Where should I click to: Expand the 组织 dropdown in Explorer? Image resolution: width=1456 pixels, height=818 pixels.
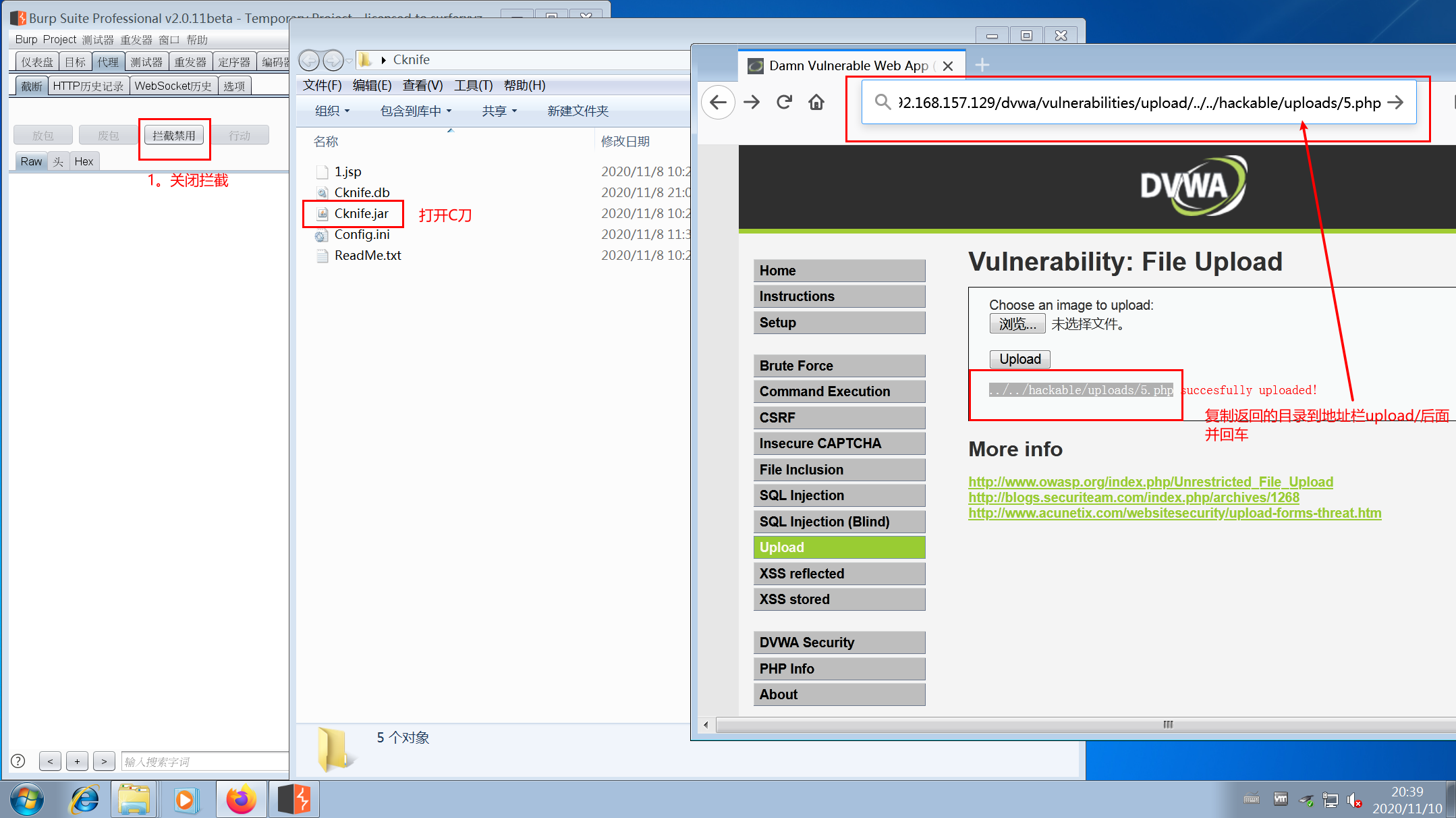(333, 111)
